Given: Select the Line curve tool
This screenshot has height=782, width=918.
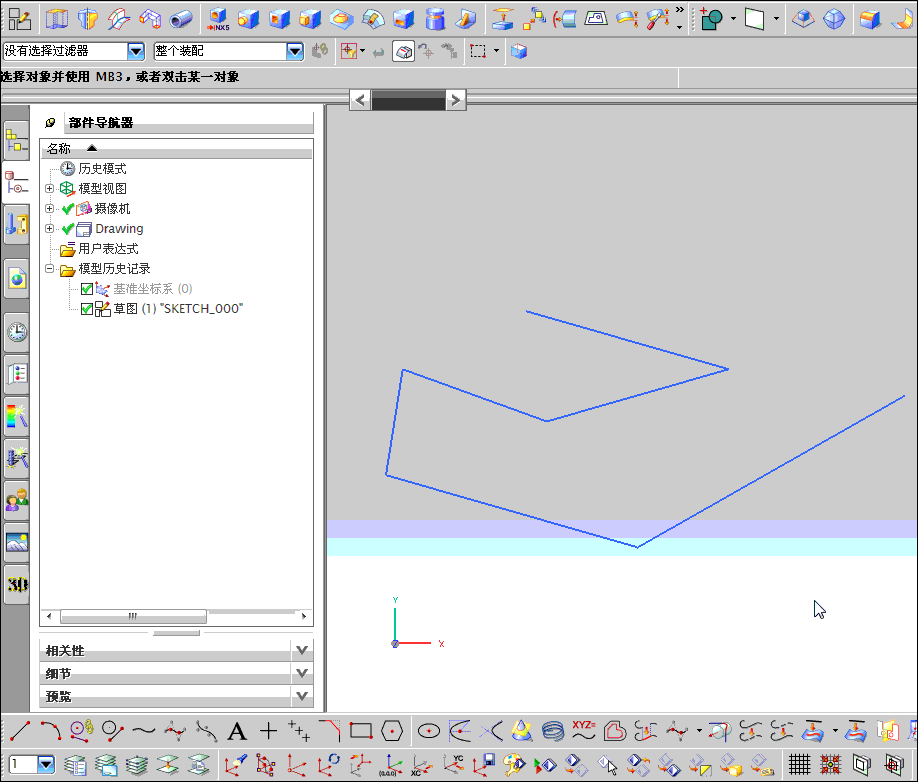Looking at the screenshot, I should coord(20,731).
